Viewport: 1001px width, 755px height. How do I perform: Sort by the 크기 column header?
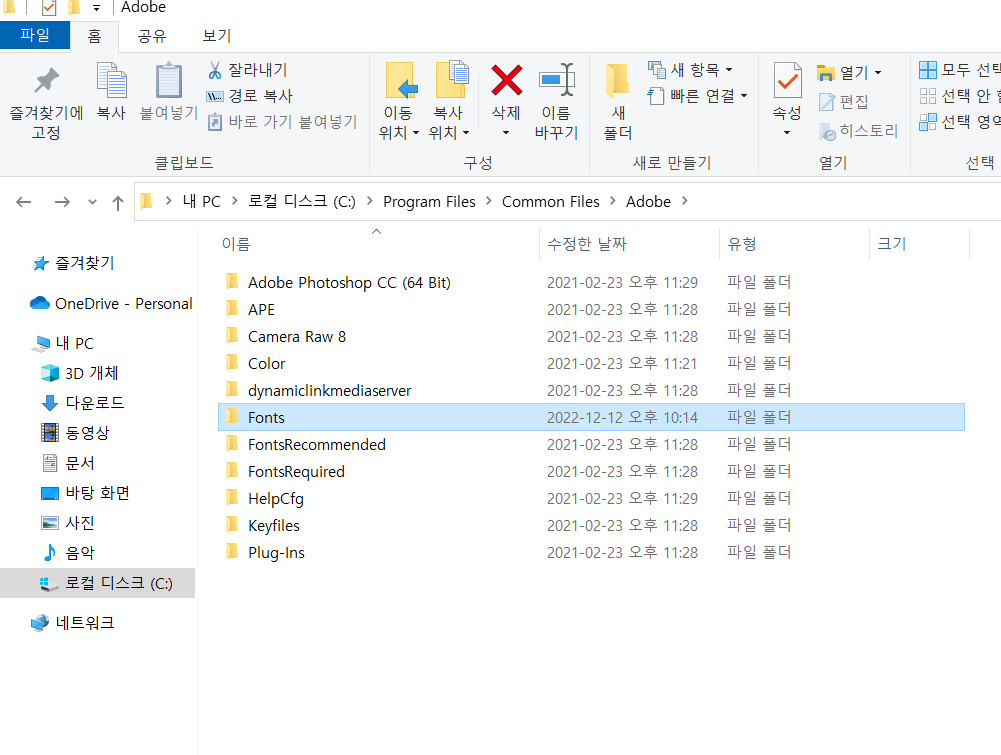(x=919, y=244)
